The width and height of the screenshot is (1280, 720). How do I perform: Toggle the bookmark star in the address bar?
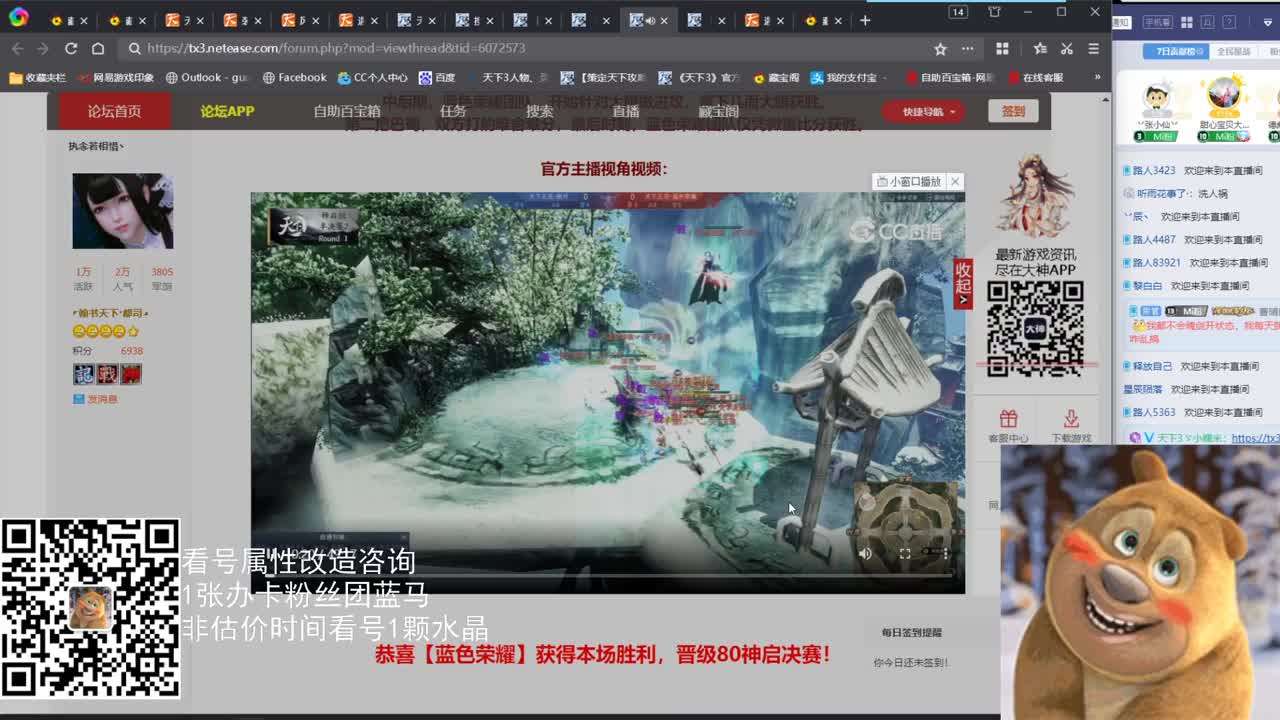[x=941, y=48]
